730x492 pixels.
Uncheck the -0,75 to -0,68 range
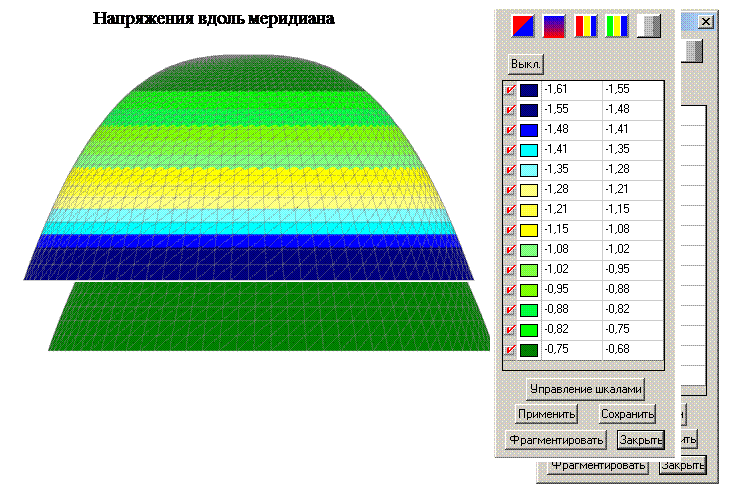510,350
